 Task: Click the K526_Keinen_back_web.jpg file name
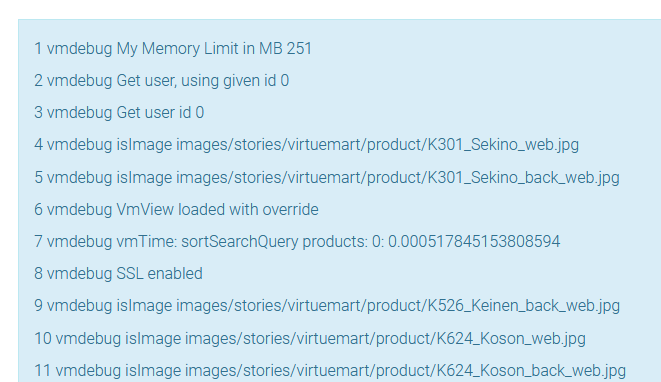click(x=524, y=306)
